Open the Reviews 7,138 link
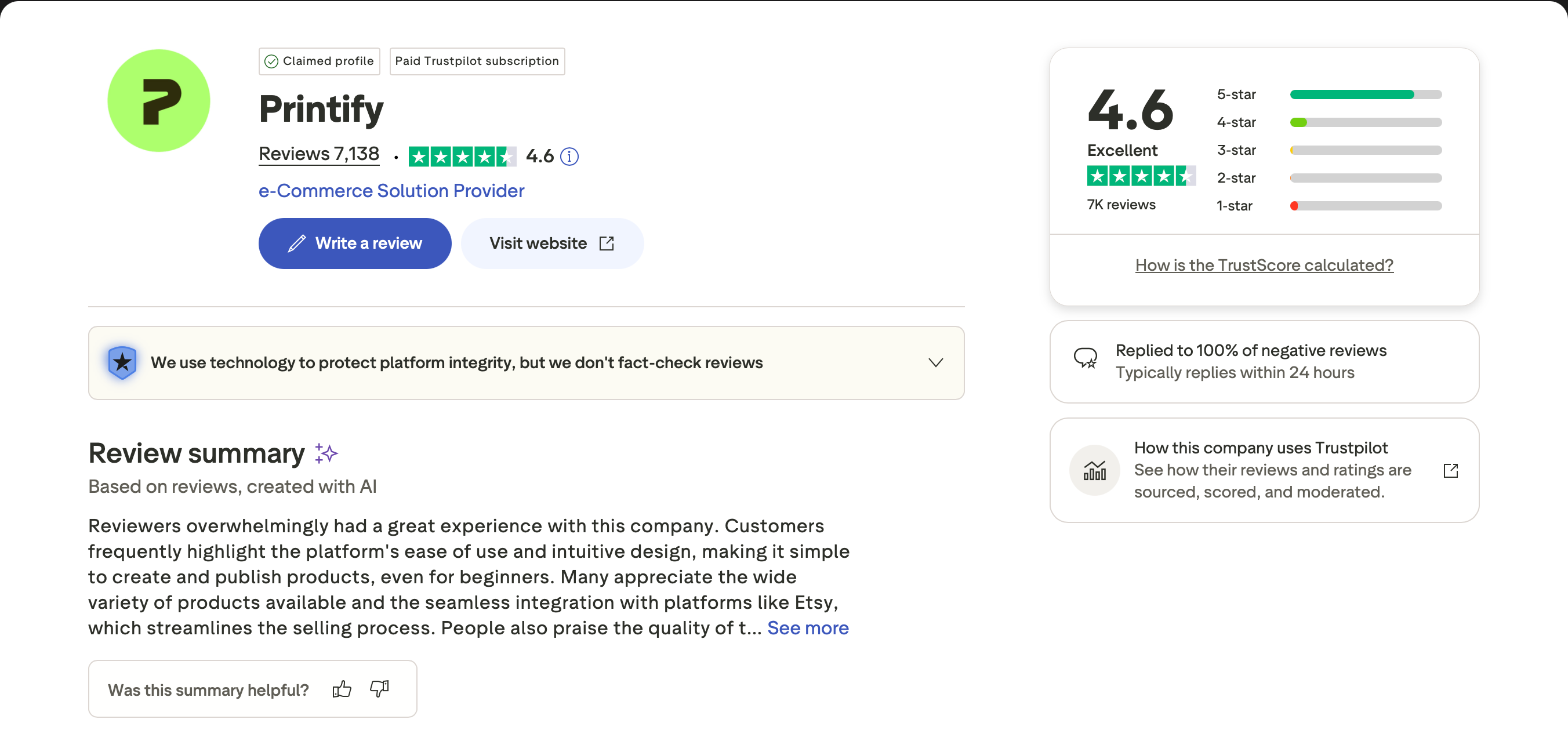 [x=319, y=154]
